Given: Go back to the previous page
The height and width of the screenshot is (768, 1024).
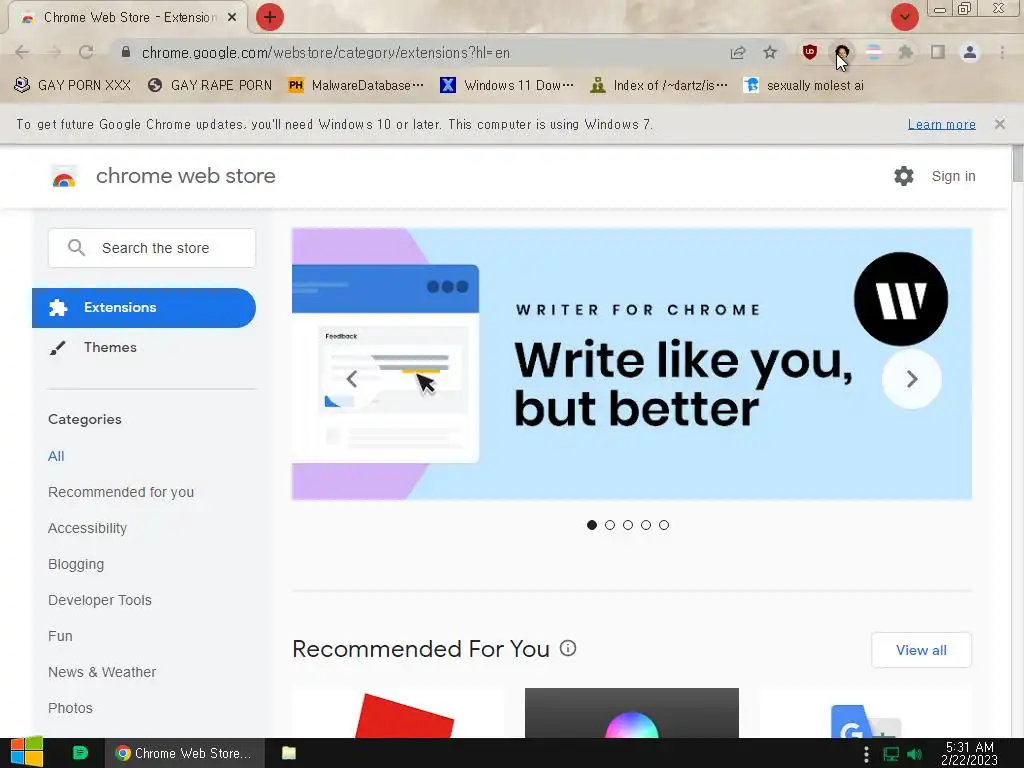Looking at the screenshot, I should coord(22,52).
